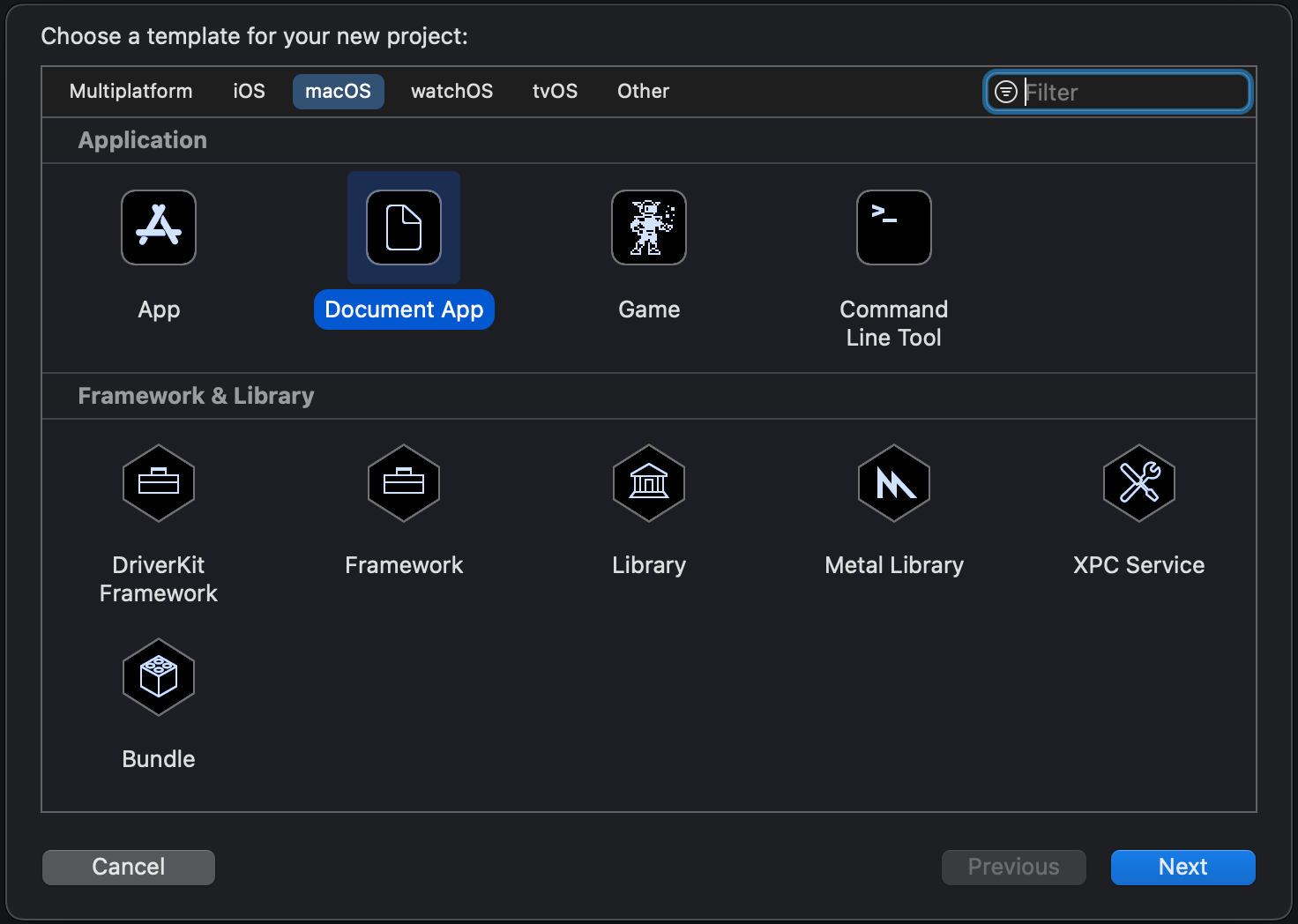This screenshot has width=1298, height=924.
Task: Select the Framework template icon
Action: point(404,483)
